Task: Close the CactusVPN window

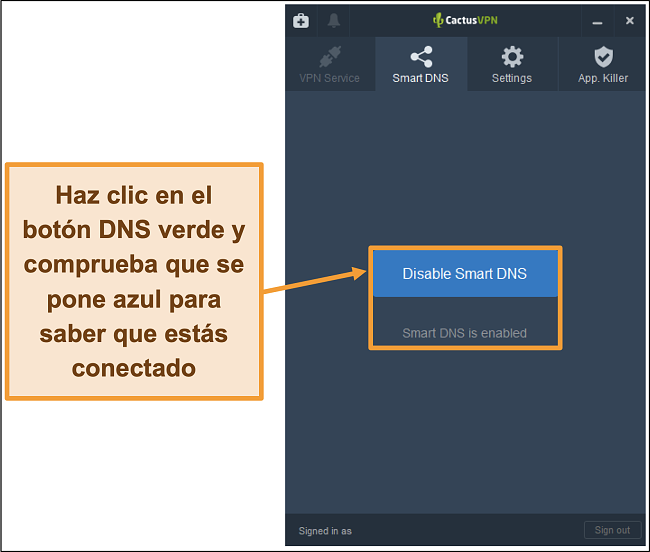Action: (x=629, y=21)
